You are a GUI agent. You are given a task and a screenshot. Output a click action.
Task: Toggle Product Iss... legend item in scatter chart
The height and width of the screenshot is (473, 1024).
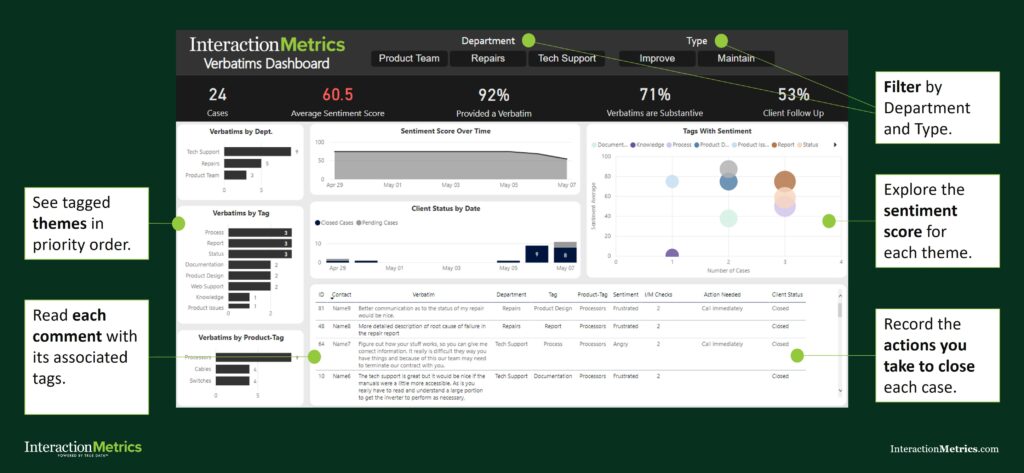click(750, 145)
